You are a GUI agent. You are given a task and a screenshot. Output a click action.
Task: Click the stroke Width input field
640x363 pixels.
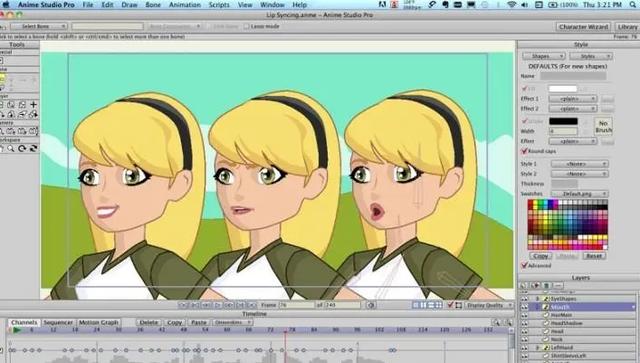(x=563, y=131)
